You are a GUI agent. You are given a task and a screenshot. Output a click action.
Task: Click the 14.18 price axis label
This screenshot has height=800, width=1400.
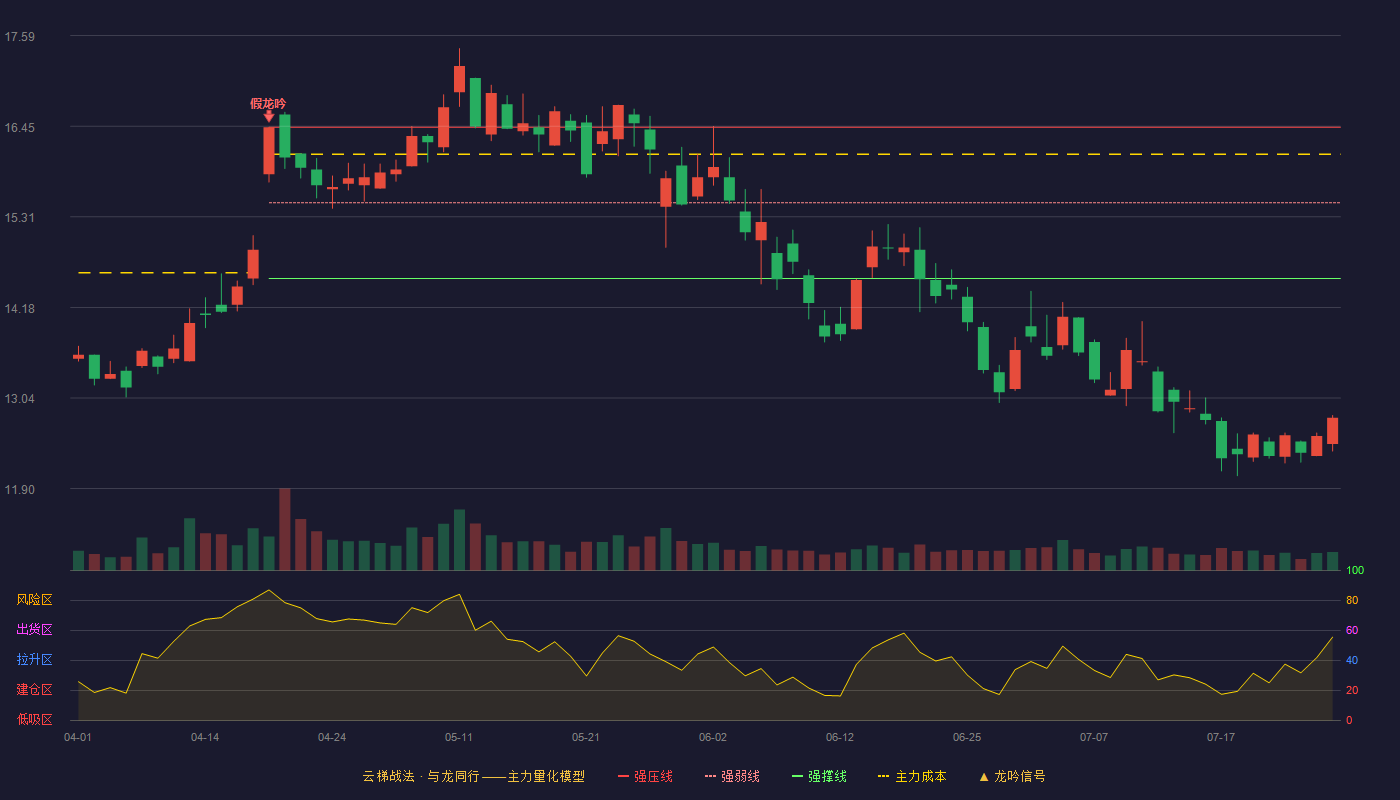point(20,309)
